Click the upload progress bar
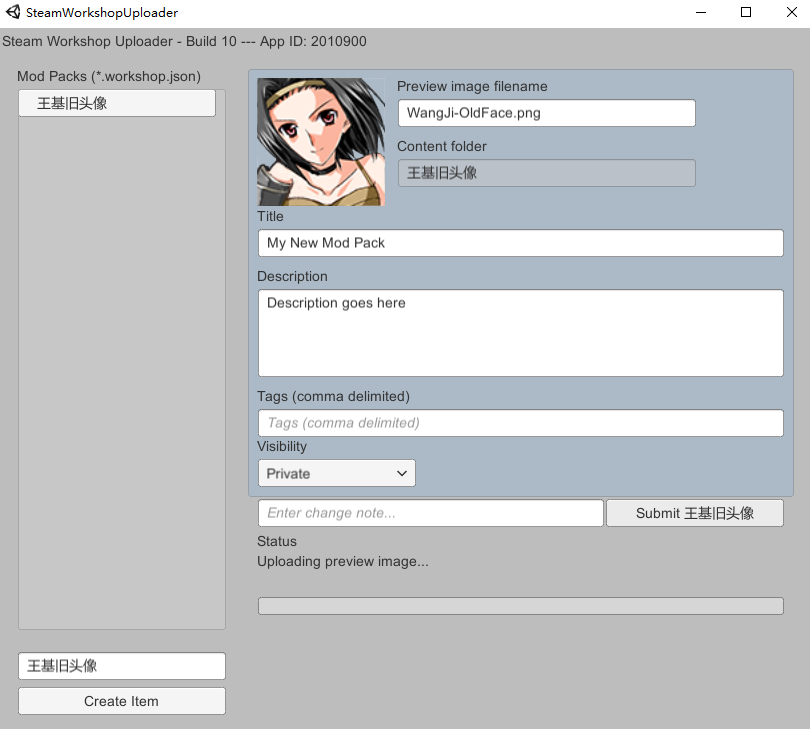810x729 pixels. (521, 606)
